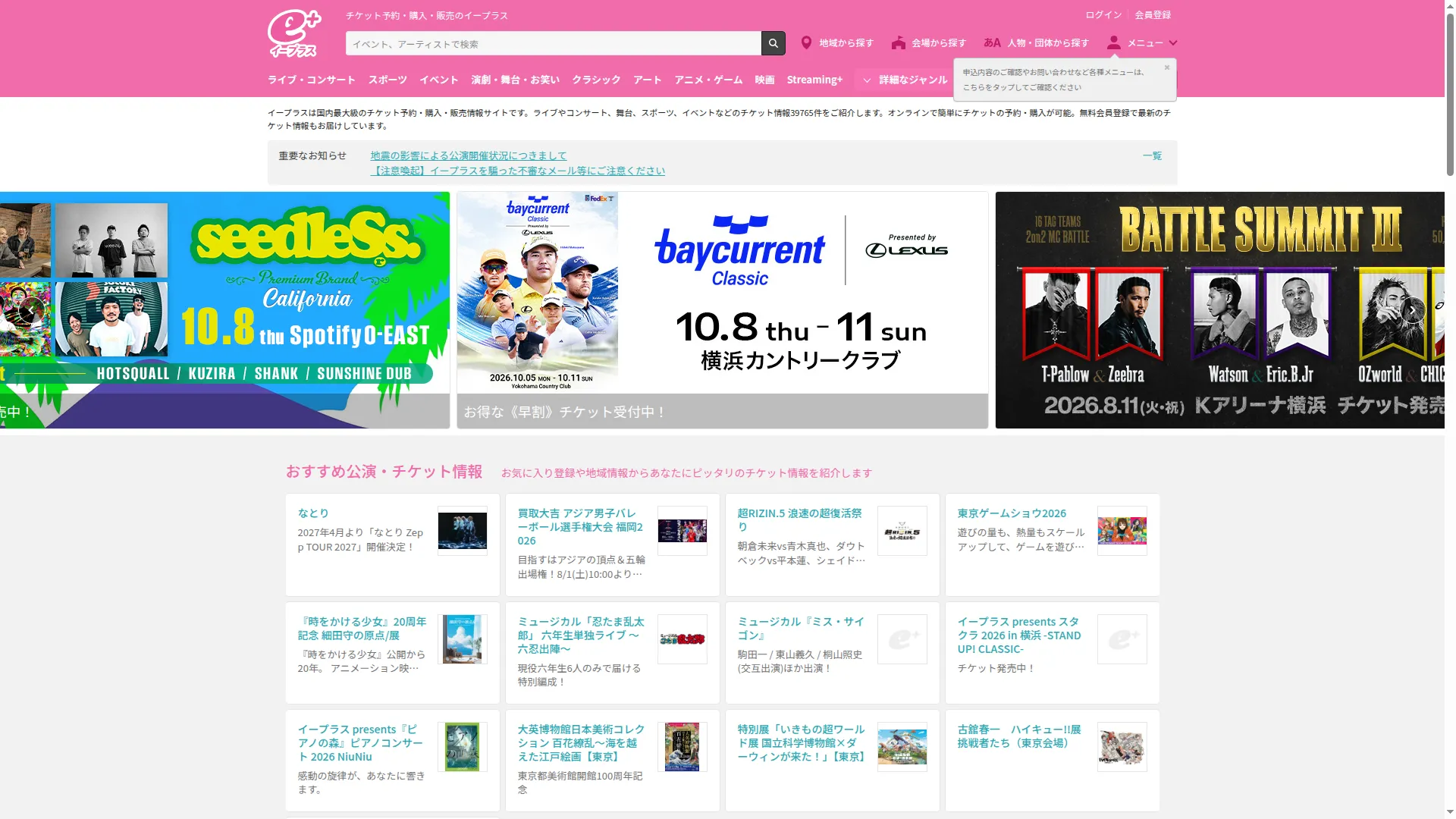Open 『ピアノの森』ピアノコンサート title
The width and height of the screenshot is (1456, 819).
tap(360, 743)
